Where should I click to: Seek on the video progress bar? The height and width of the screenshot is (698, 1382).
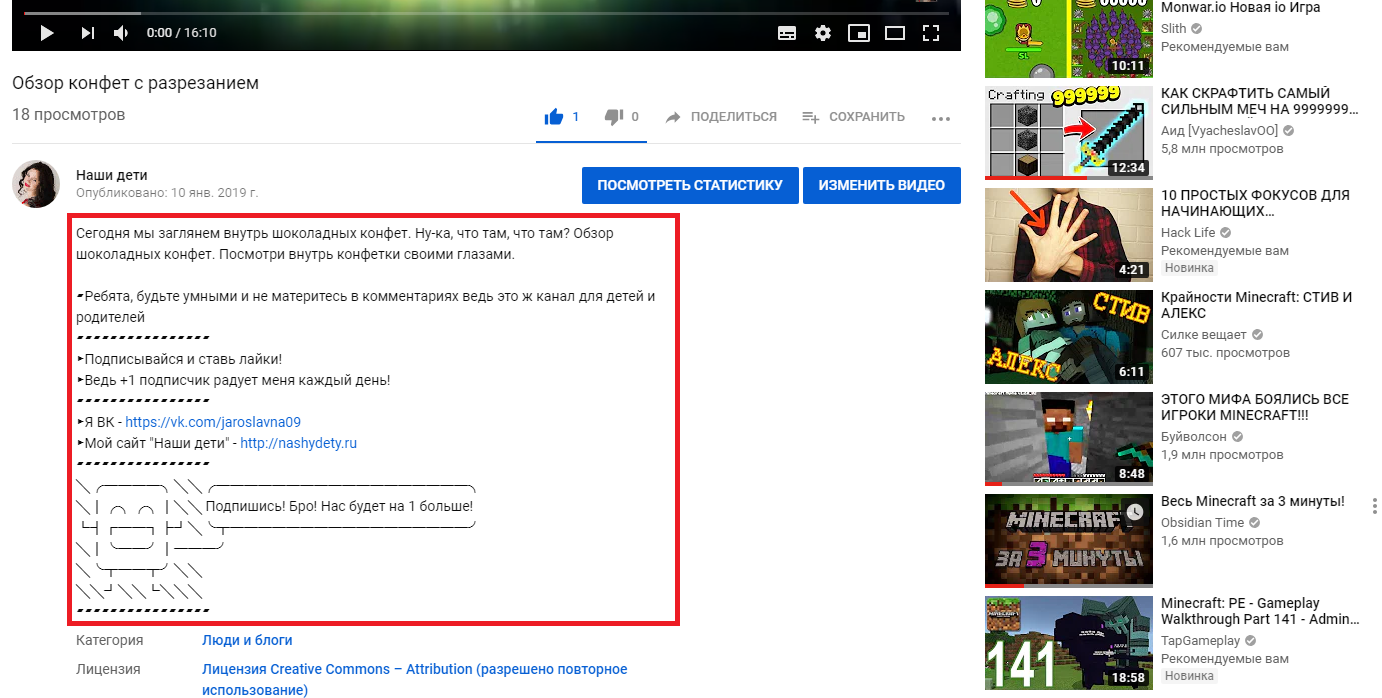coord(486,13)
